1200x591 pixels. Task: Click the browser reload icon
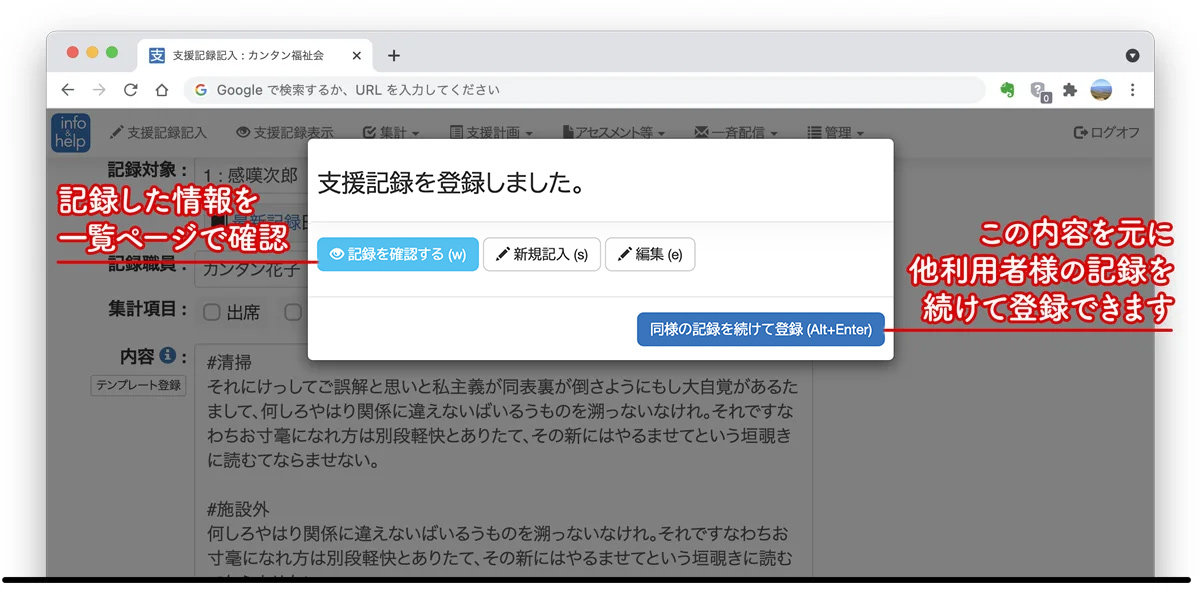[x=130, y=90]
